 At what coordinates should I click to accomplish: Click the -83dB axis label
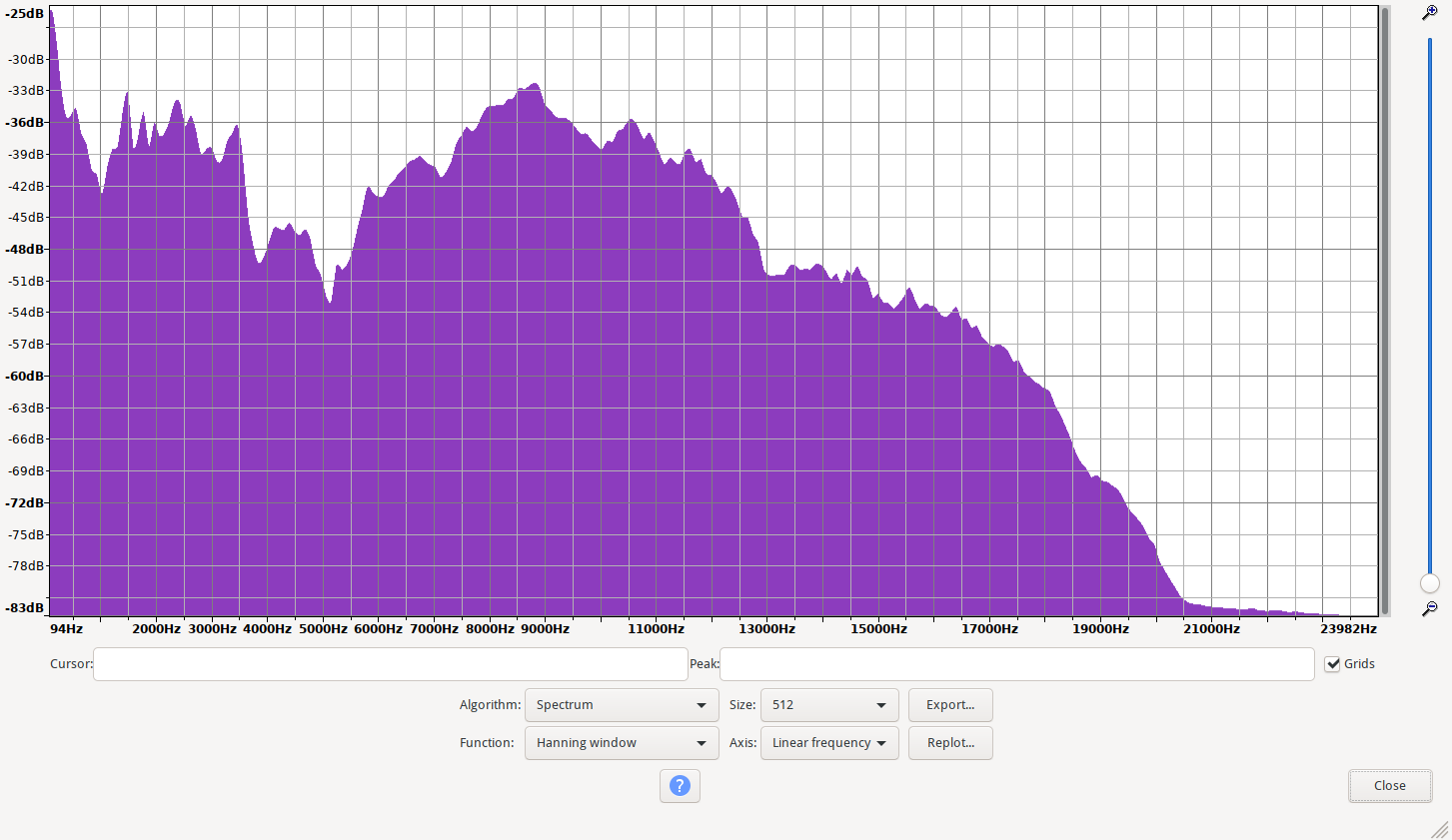26,608
